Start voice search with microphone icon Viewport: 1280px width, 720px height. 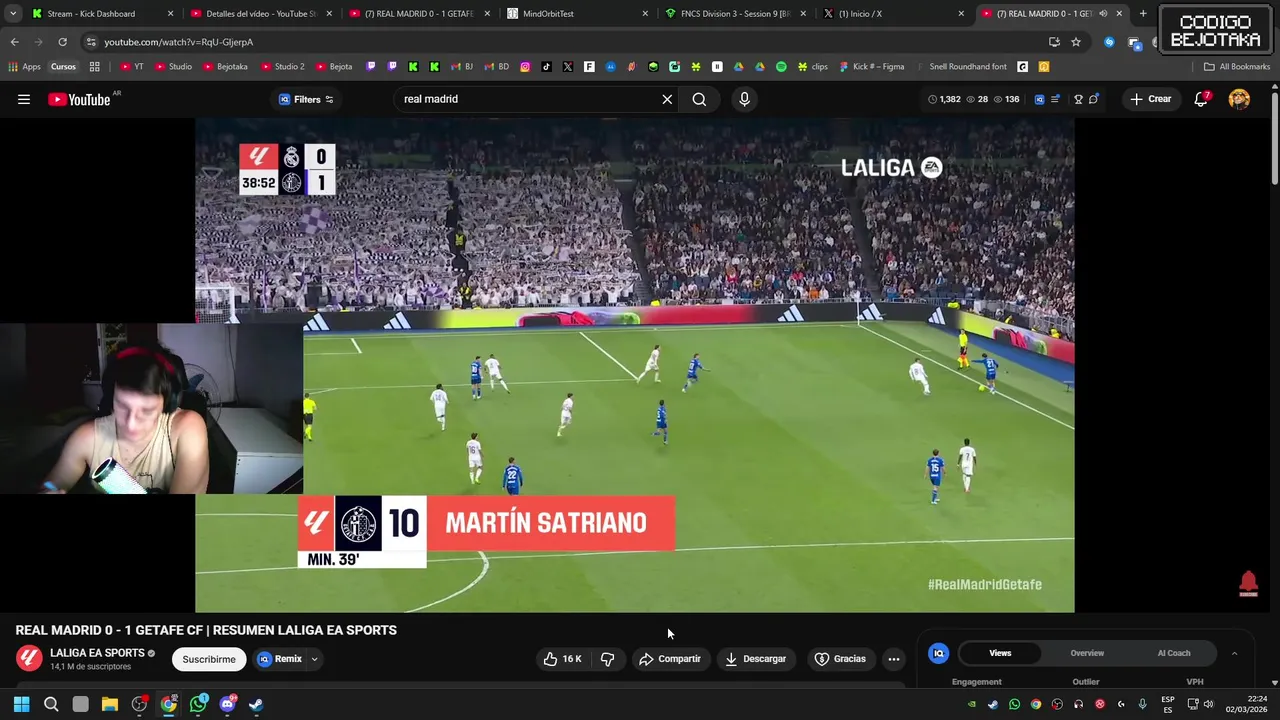coord(744,99)
